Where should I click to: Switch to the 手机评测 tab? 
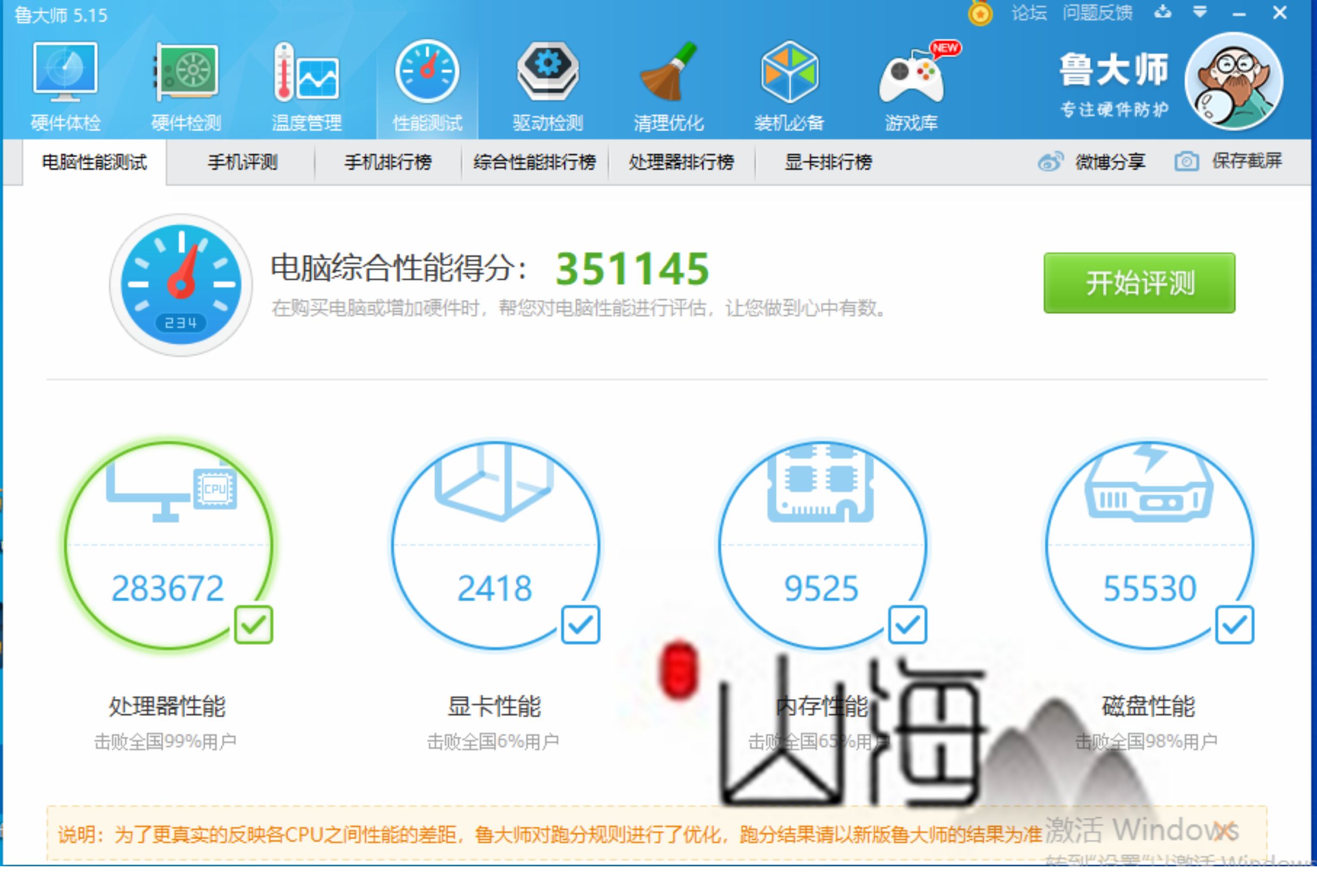point(242,162)
